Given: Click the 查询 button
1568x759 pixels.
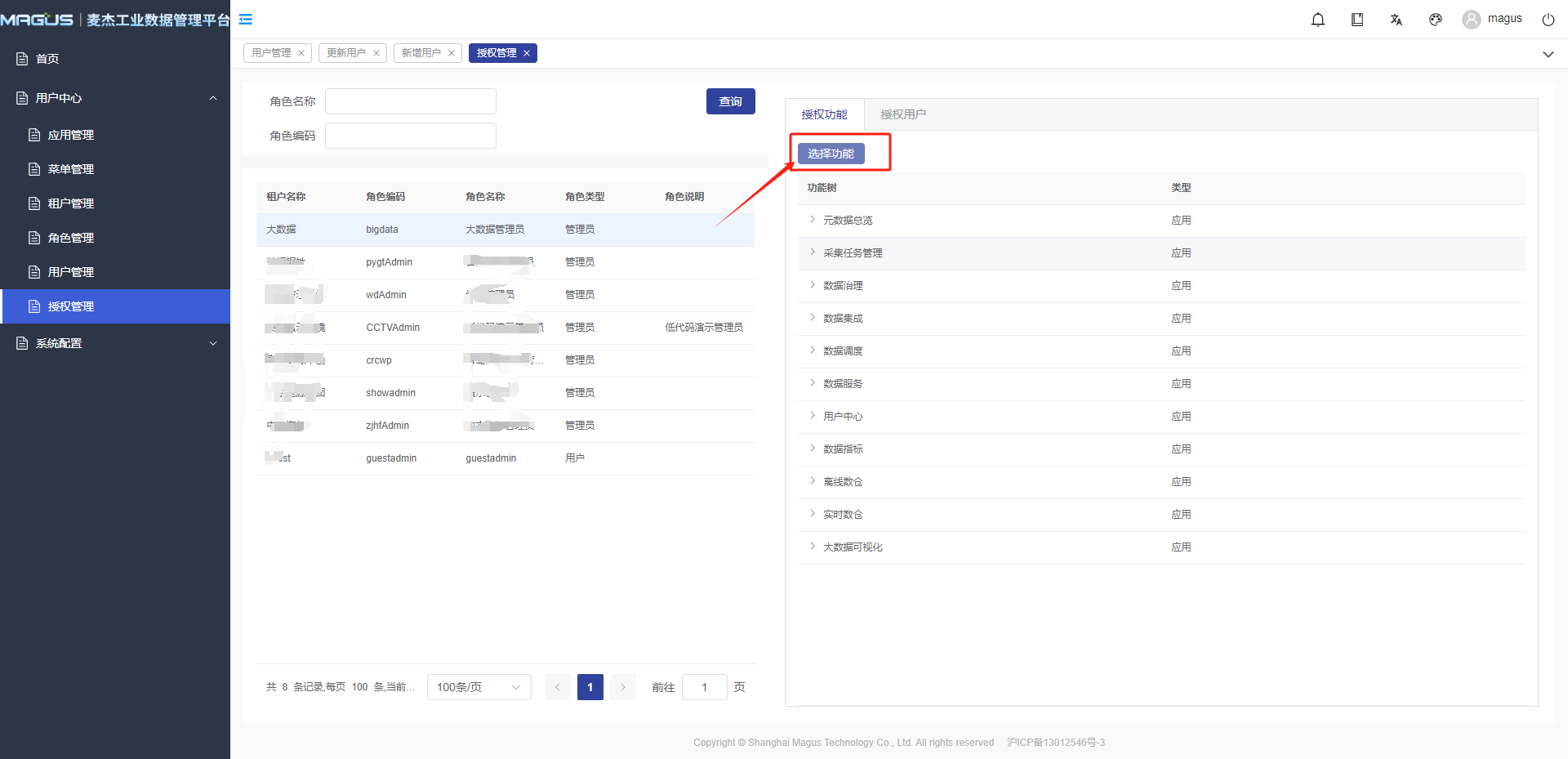Looking at the screenshot, I should pyautogui.click(x=730, y=101).
